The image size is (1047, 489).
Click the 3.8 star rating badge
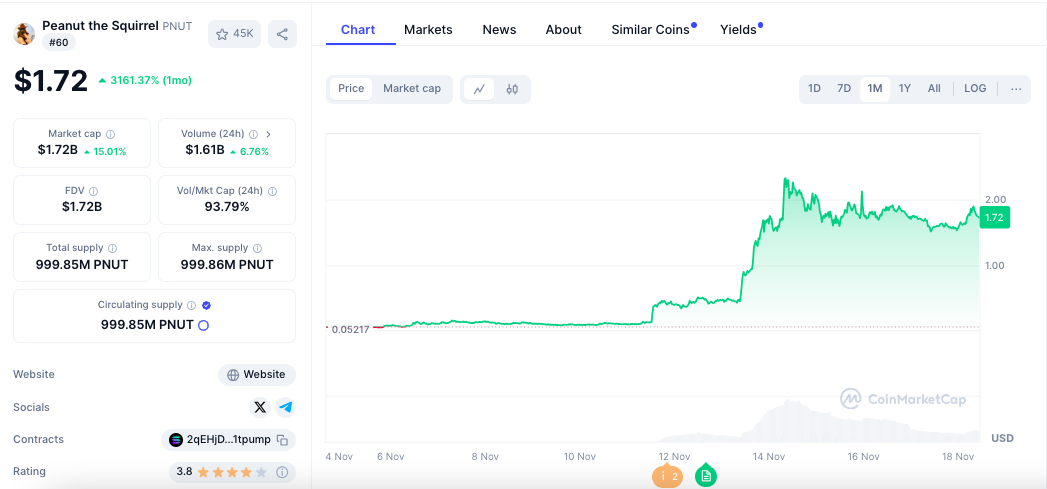pos(232,472)
